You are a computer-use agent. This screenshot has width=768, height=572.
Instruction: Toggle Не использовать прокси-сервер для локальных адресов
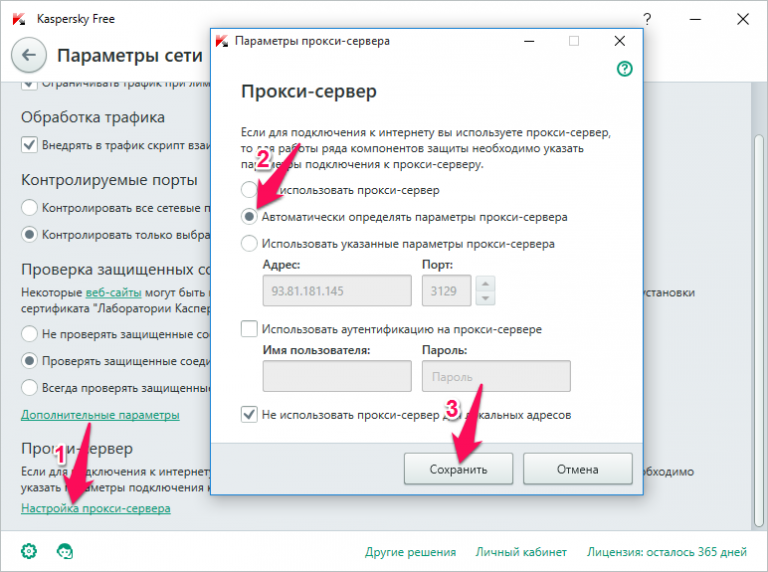point(249,413)
